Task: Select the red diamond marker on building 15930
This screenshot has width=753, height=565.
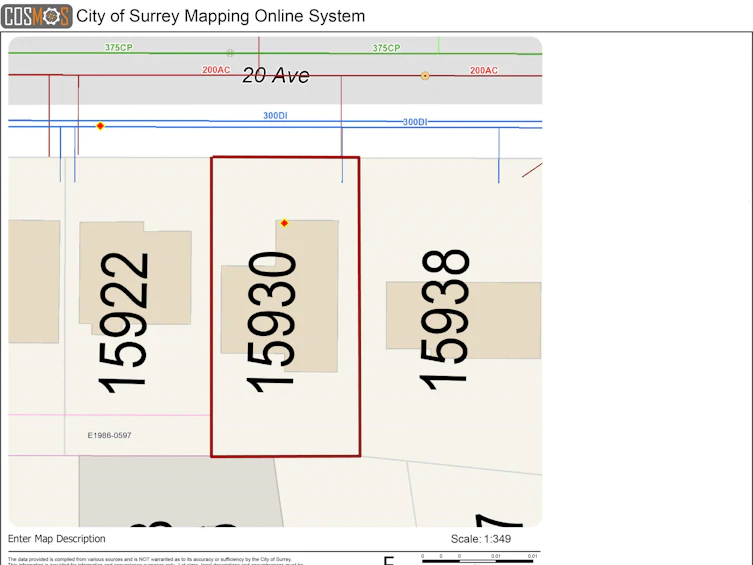Action: [x=284, y=223]
